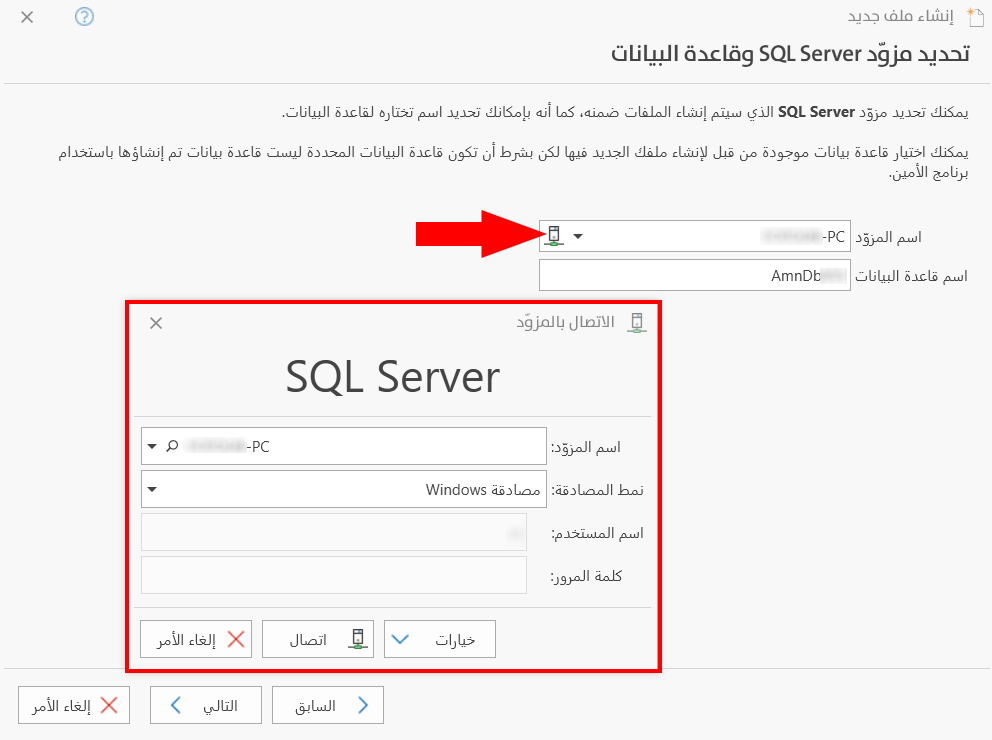The width and height of the screenshot is (992, 740).
Task: Click the red X icon on إلغاء الأمر in dialog
Action: 234,637
